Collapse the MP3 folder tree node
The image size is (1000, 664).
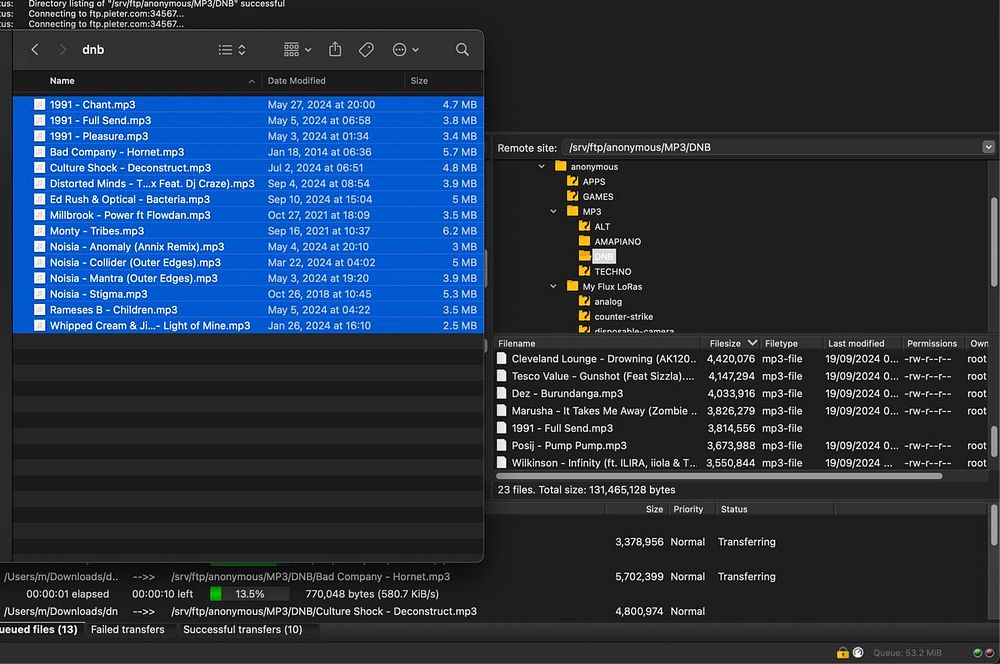[x=554, y=212]
